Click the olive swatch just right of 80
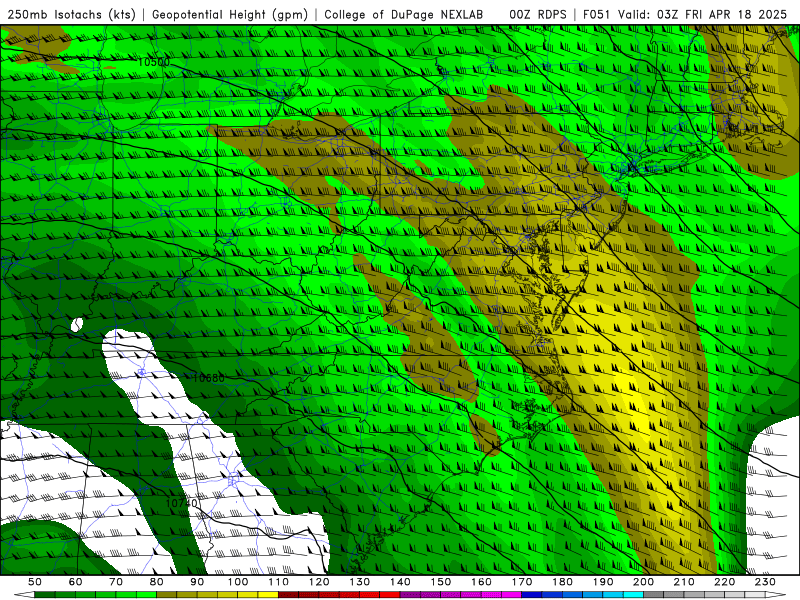The height and width of the screenshot is (600, 800). [x=167, y=595]
